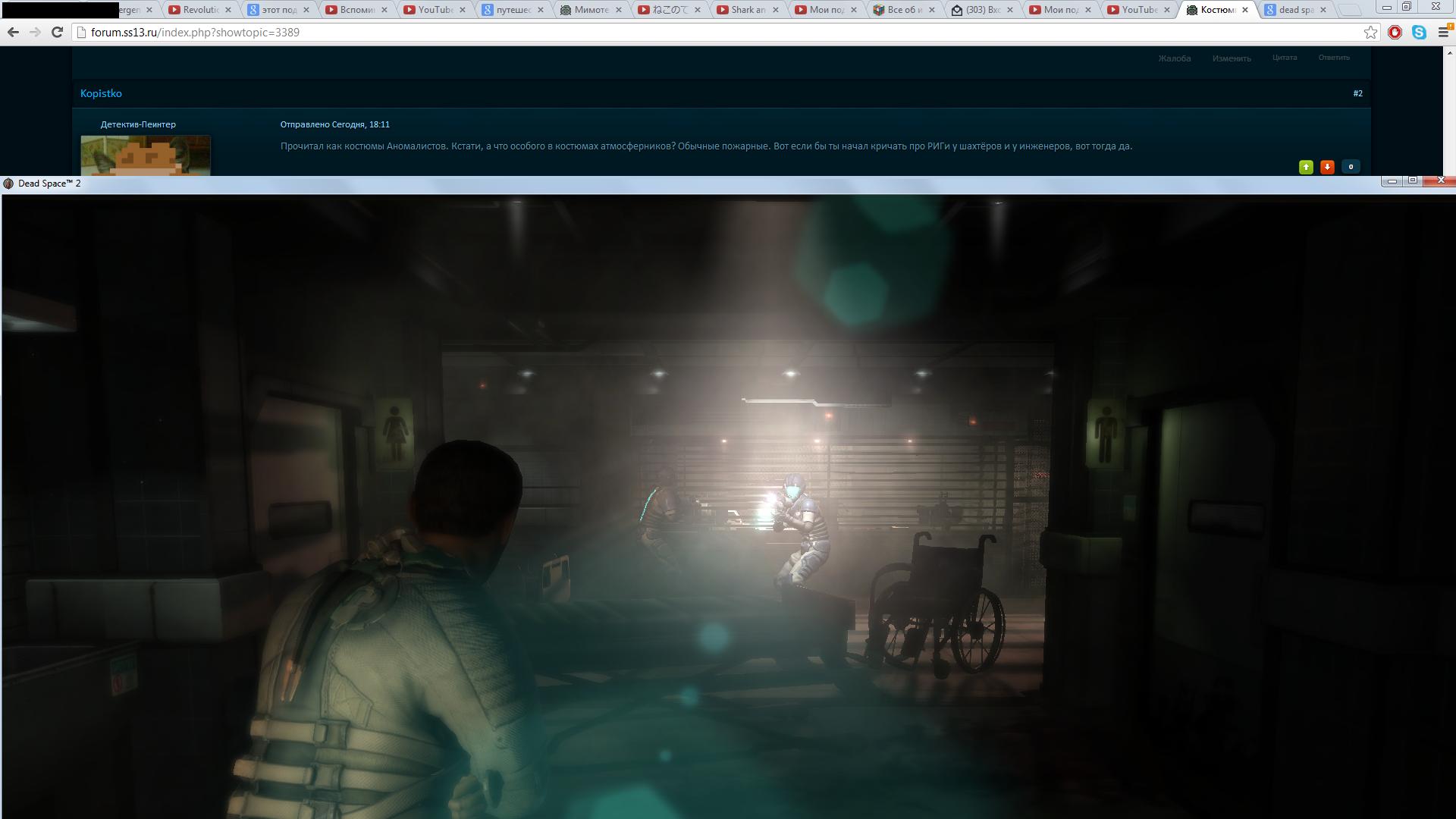Click the post reputation score 0
Screen dimensions: 1456x819
coord(1351,167)
